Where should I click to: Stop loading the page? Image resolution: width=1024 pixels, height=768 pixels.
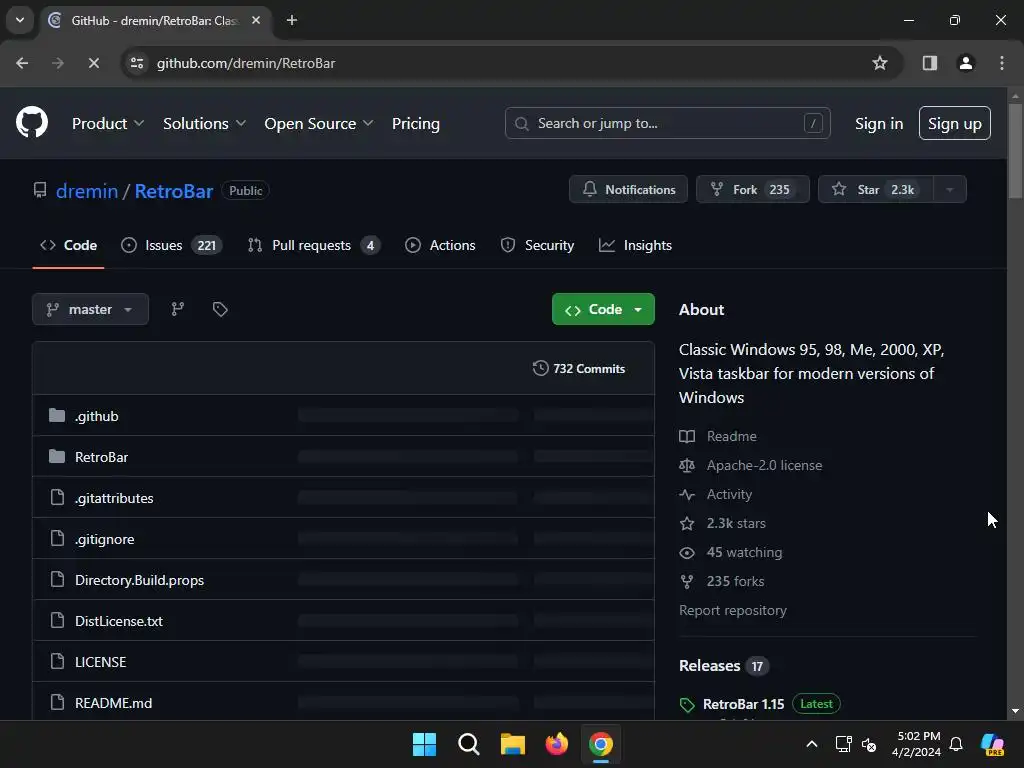93,63
